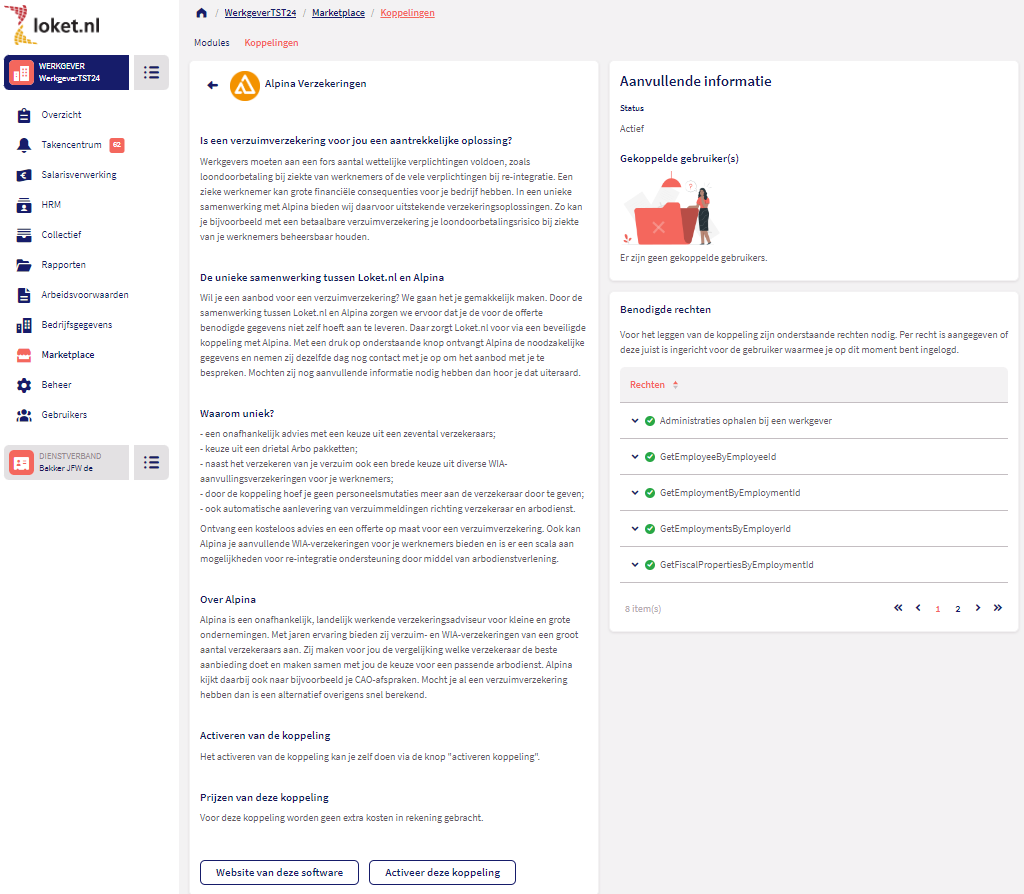Expand the GetEmployeeByEmployeeId row
The height and width of the screenshot is (894, 1024).
point(635,457)
